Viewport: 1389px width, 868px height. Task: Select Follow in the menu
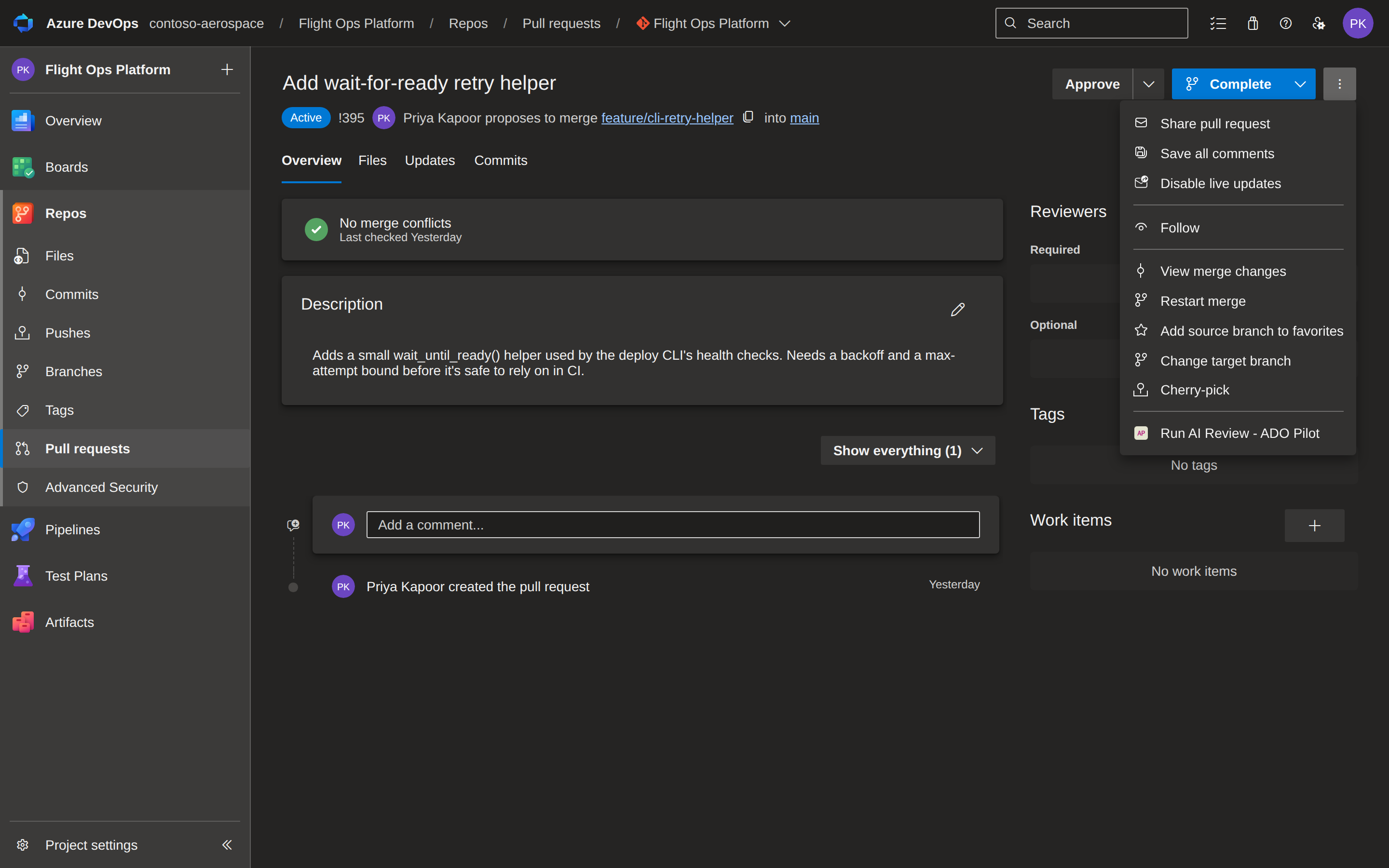tap(1238, 227)
